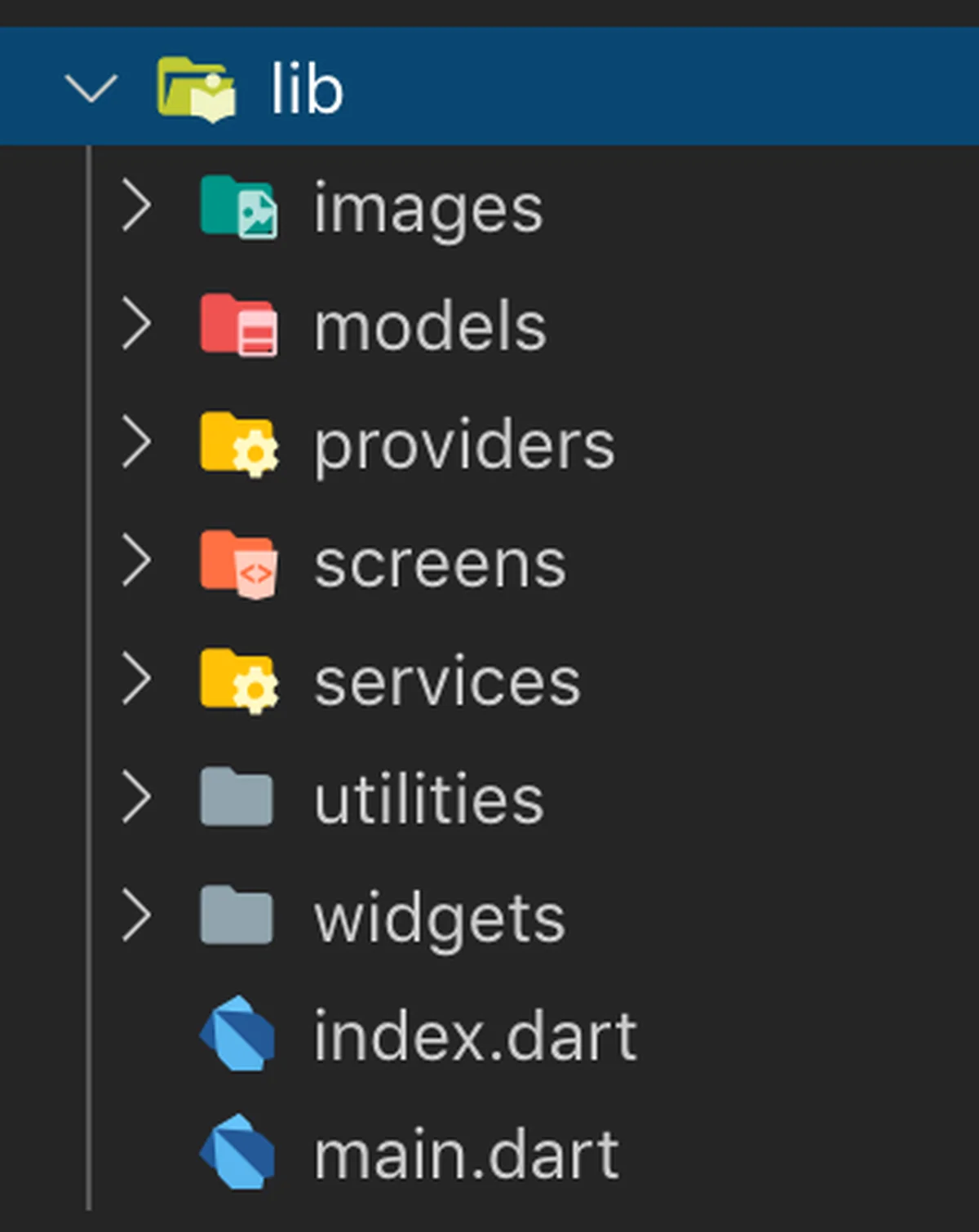This screenshot has width=979, height=1232.
Task: Click the teal images folder icon
Action: pyautogui.click(x=238, y=207)
